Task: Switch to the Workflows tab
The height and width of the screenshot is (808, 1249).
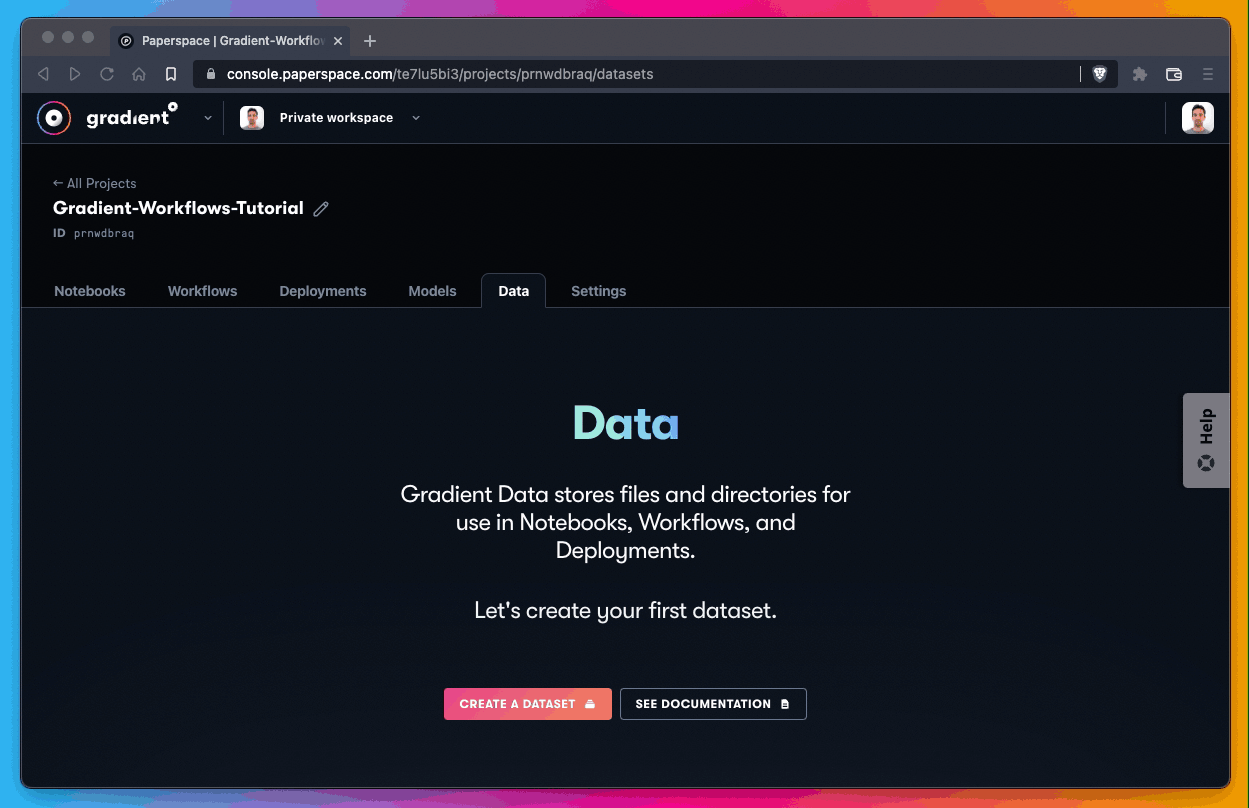Action: (202, 291)
